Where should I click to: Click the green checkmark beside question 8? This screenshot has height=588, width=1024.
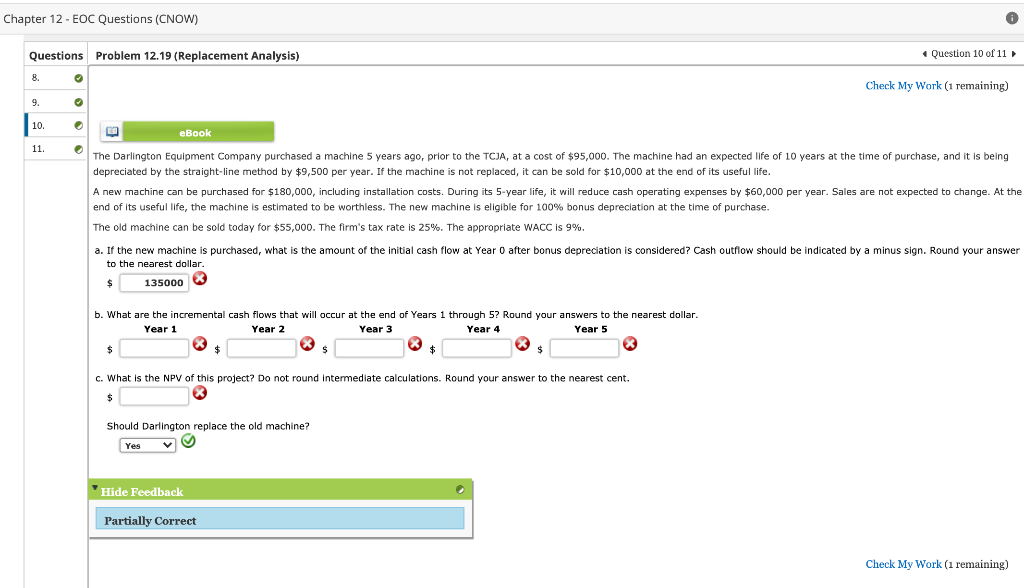pos(79,78)
